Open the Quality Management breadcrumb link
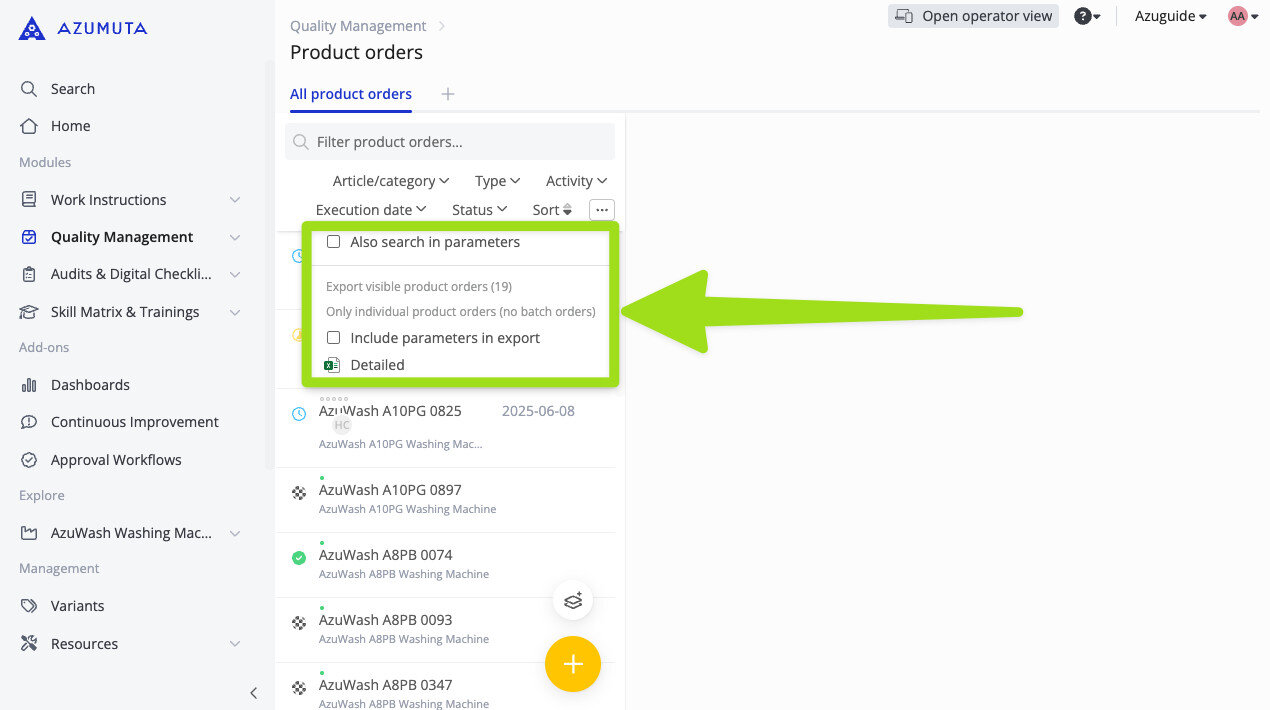This screenshot has height=710, width=1270. [x=358, y=26]
